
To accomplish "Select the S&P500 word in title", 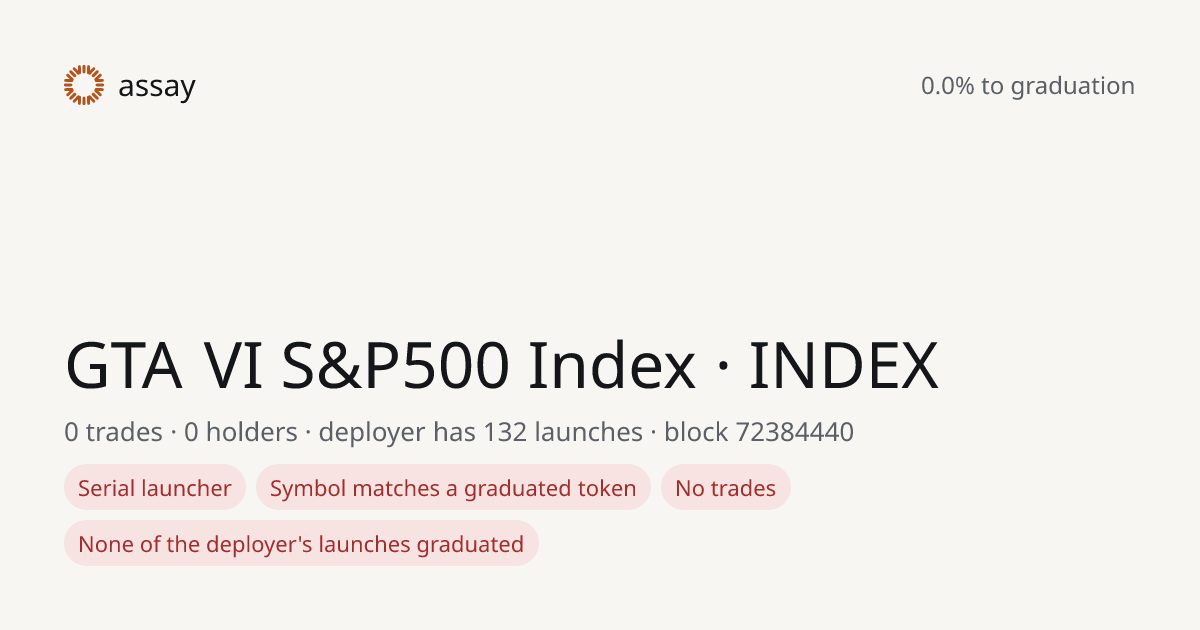I will coord(396,366).
